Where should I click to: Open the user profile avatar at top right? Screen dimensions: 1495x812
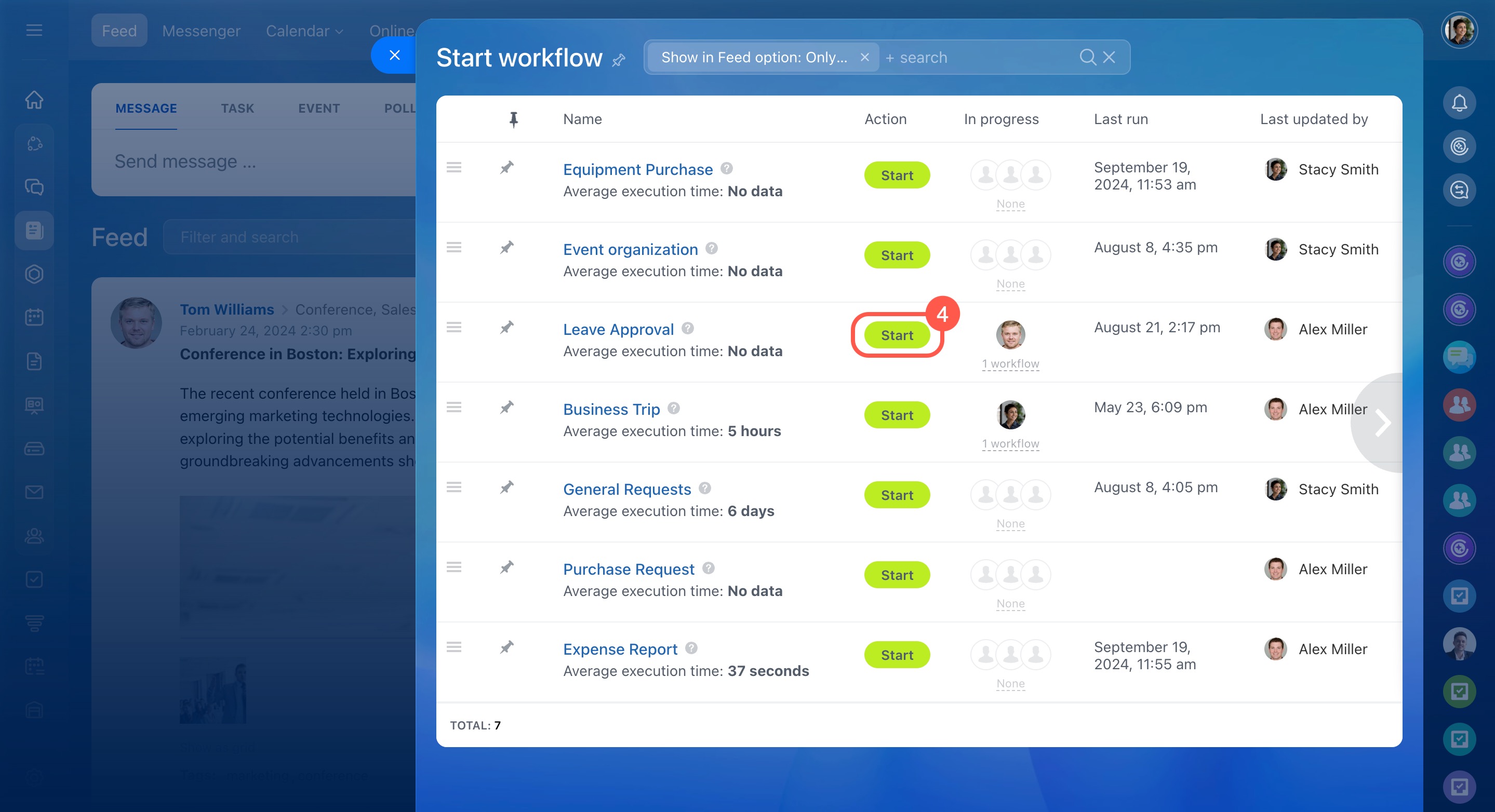tap(1459, 30)
